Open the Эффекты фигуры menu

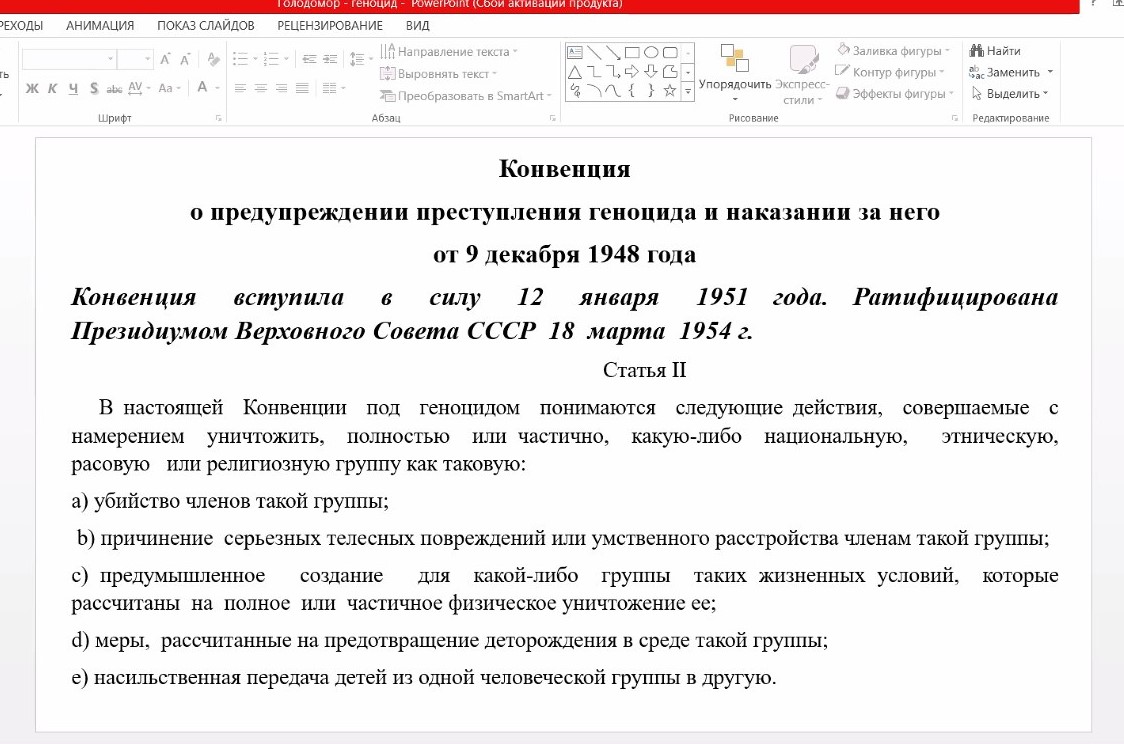(x=895, y=93)
